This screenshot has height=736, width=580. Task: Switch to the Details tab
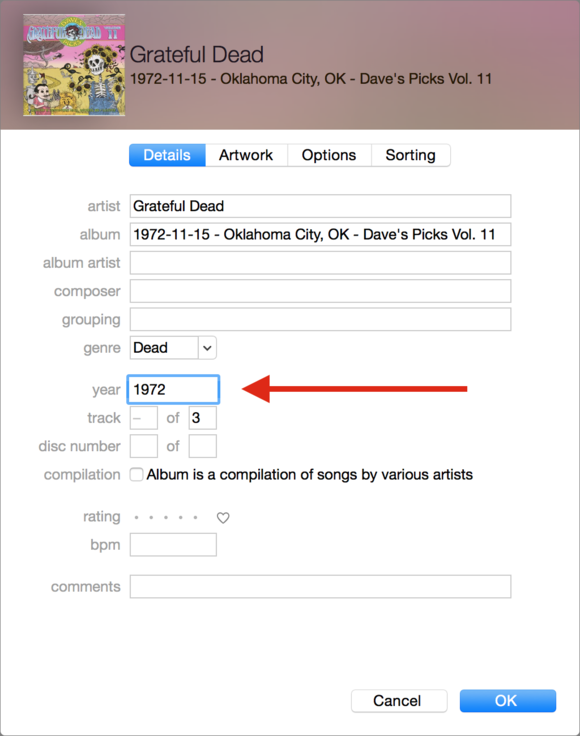click(x=167, y=155)
